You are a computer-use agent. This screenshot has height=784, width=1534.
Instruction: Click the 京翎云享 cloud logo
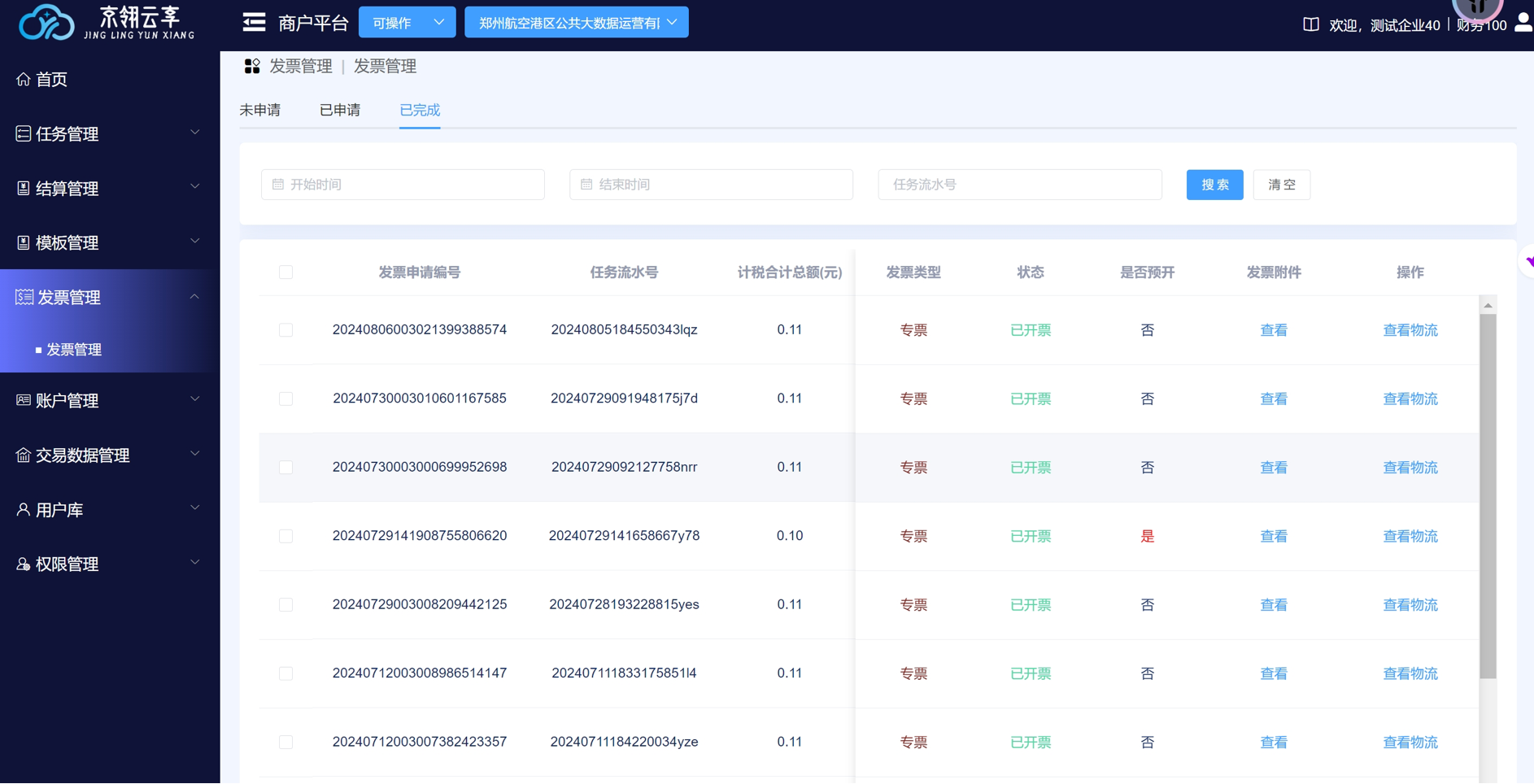[46, 23]
